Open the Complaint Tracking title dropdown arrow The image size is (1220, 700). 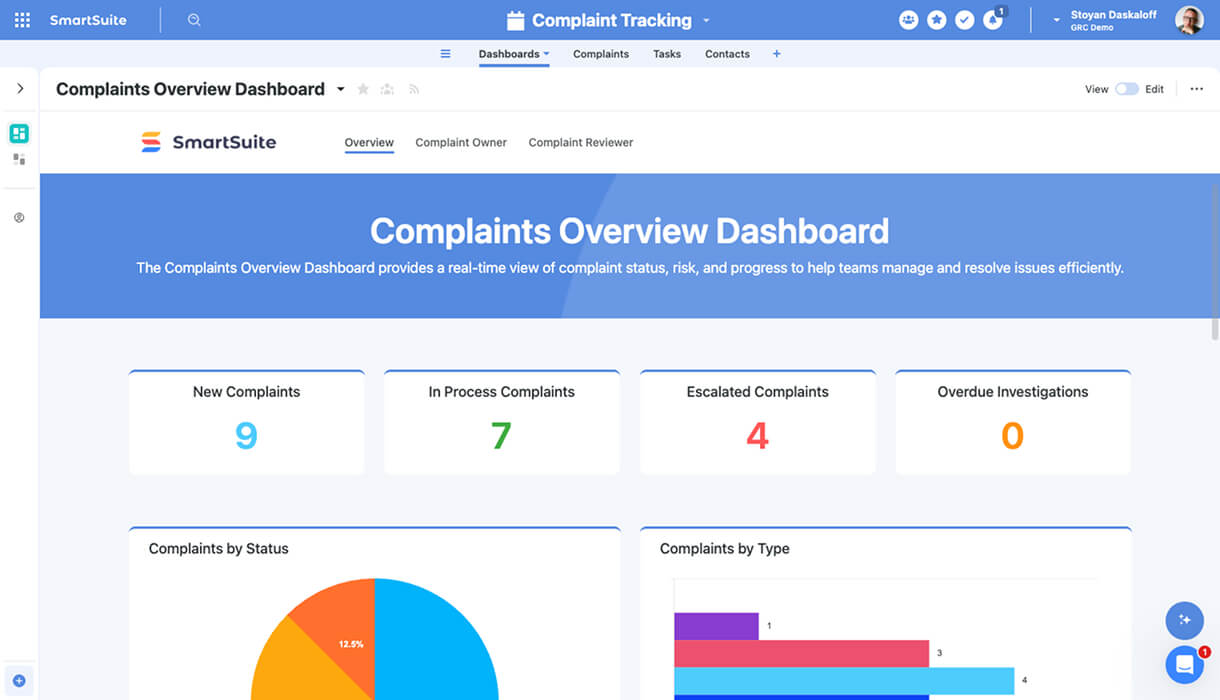pyautogui.click(x=706, y=21)
